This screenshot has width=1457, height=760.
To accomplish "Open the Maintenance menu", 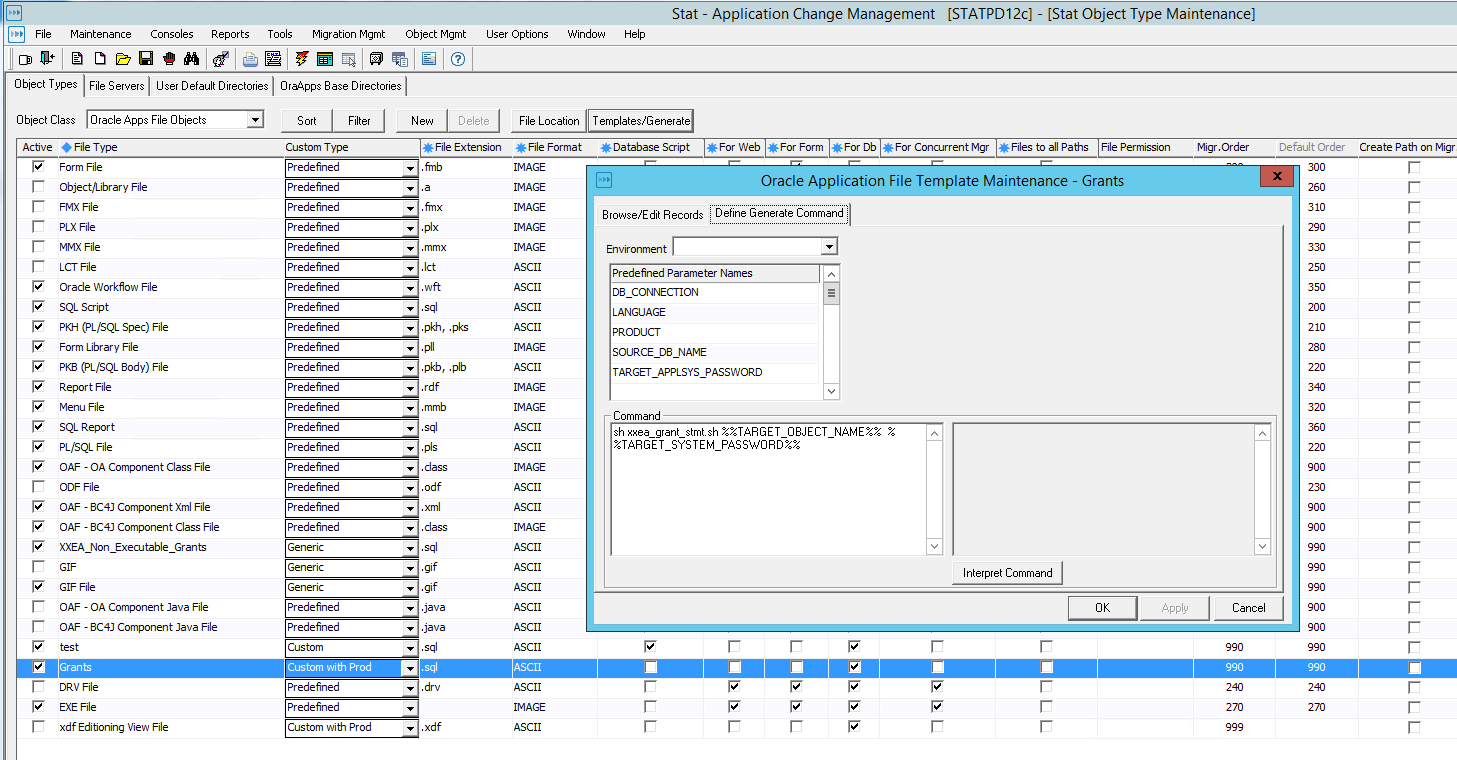I will point(100,34).
